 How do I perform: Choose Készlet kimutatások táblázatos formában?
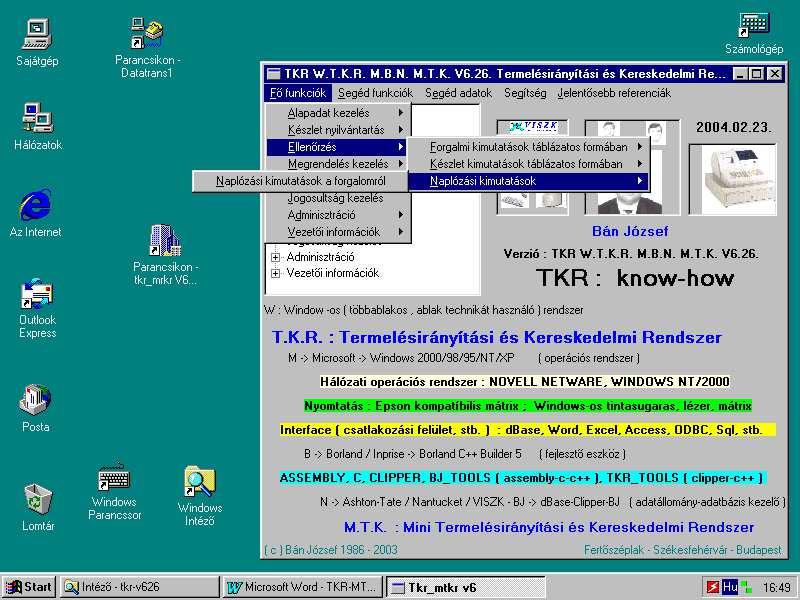529,164
